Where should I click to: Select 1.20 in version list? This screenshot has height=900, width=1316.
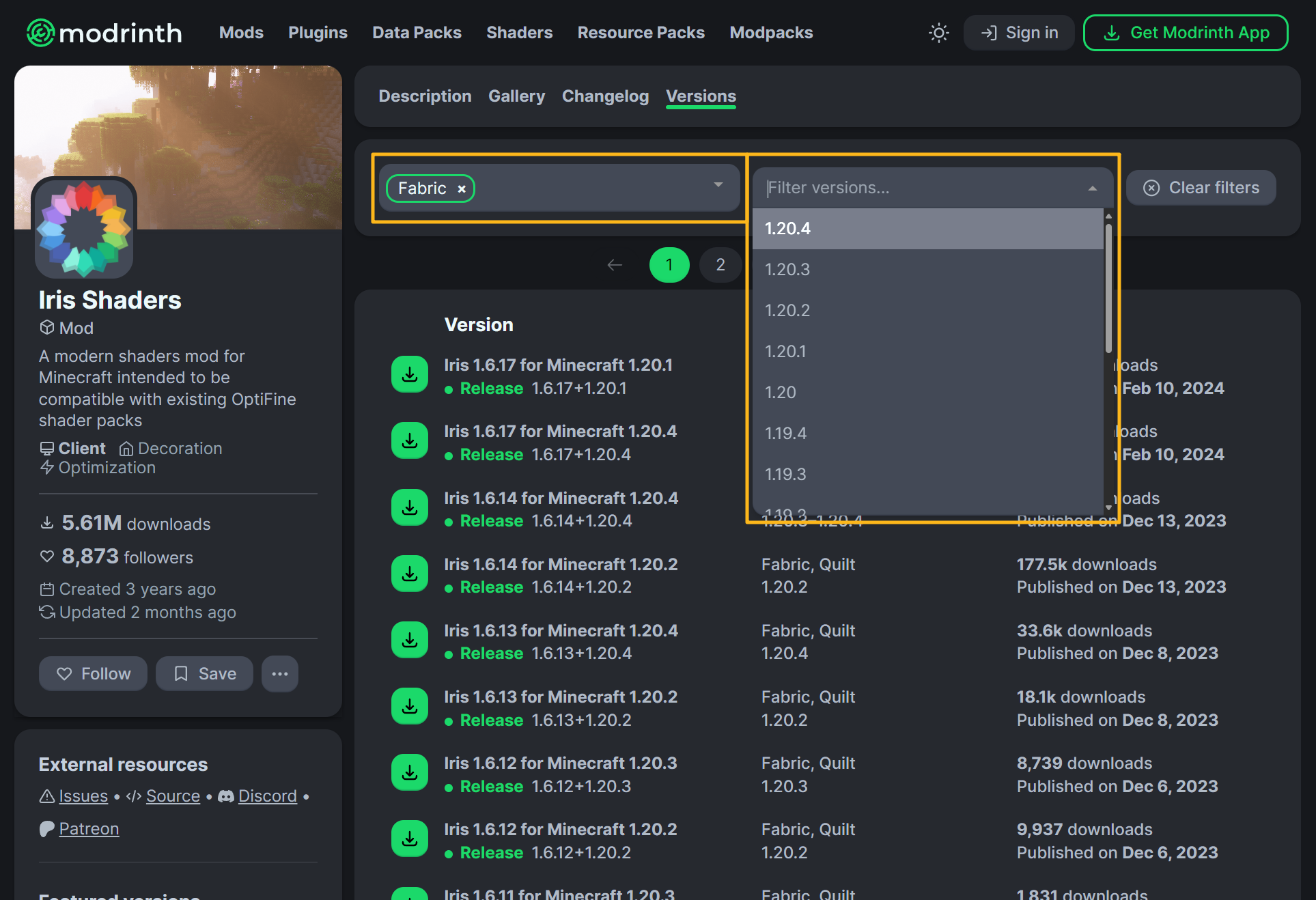coord(927,393)
